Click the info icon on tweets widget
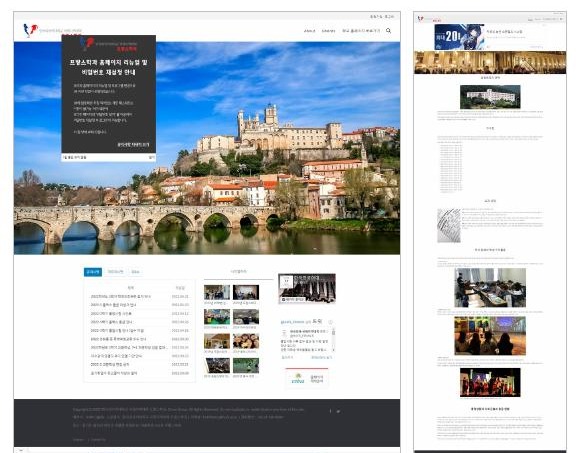 [x=330, y=322]
